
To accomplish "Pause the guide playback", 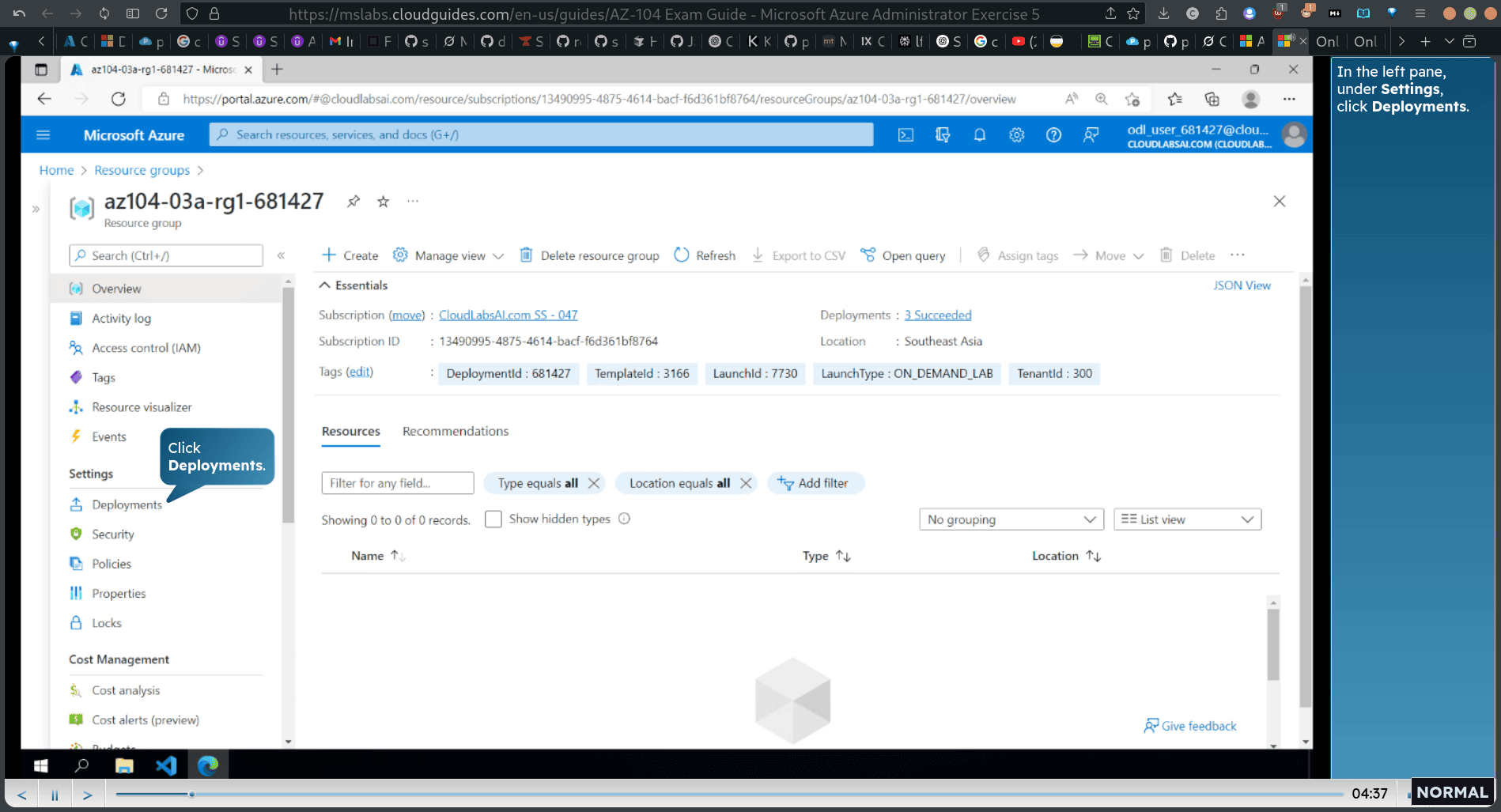I will point(55,795).
